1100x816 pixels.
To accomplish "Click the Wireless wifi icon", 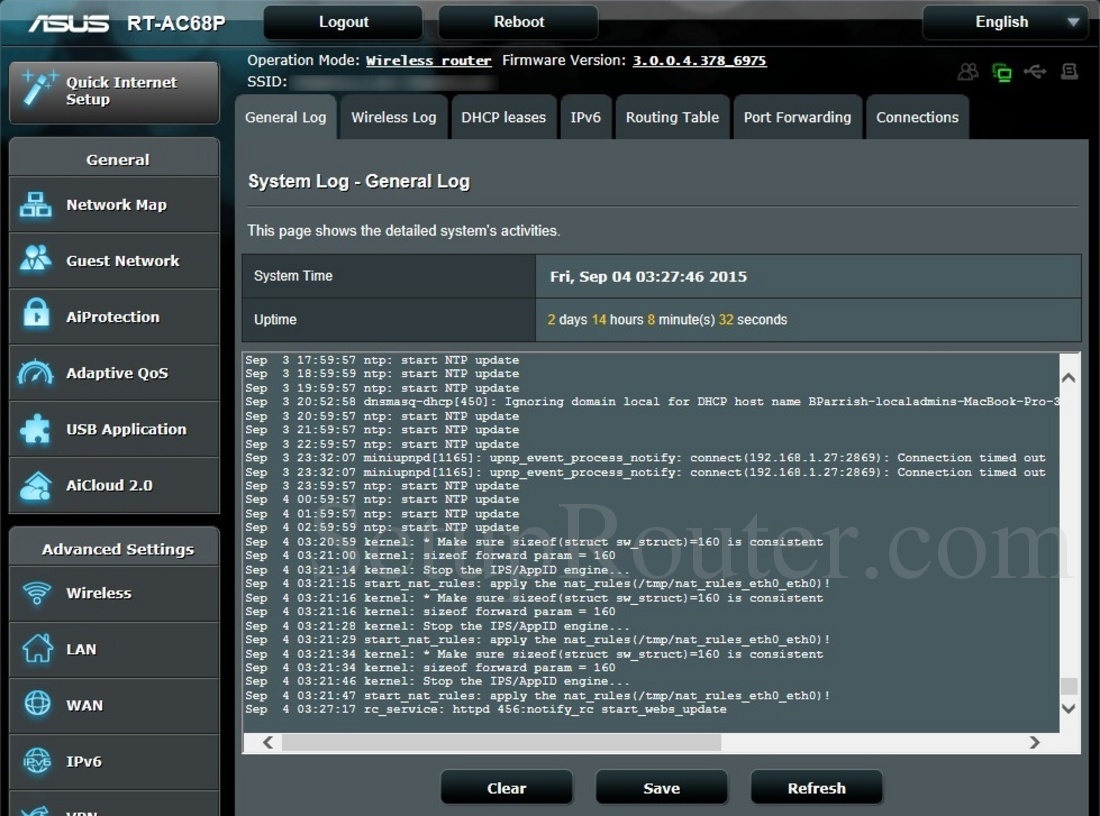I will coord(37,594).
